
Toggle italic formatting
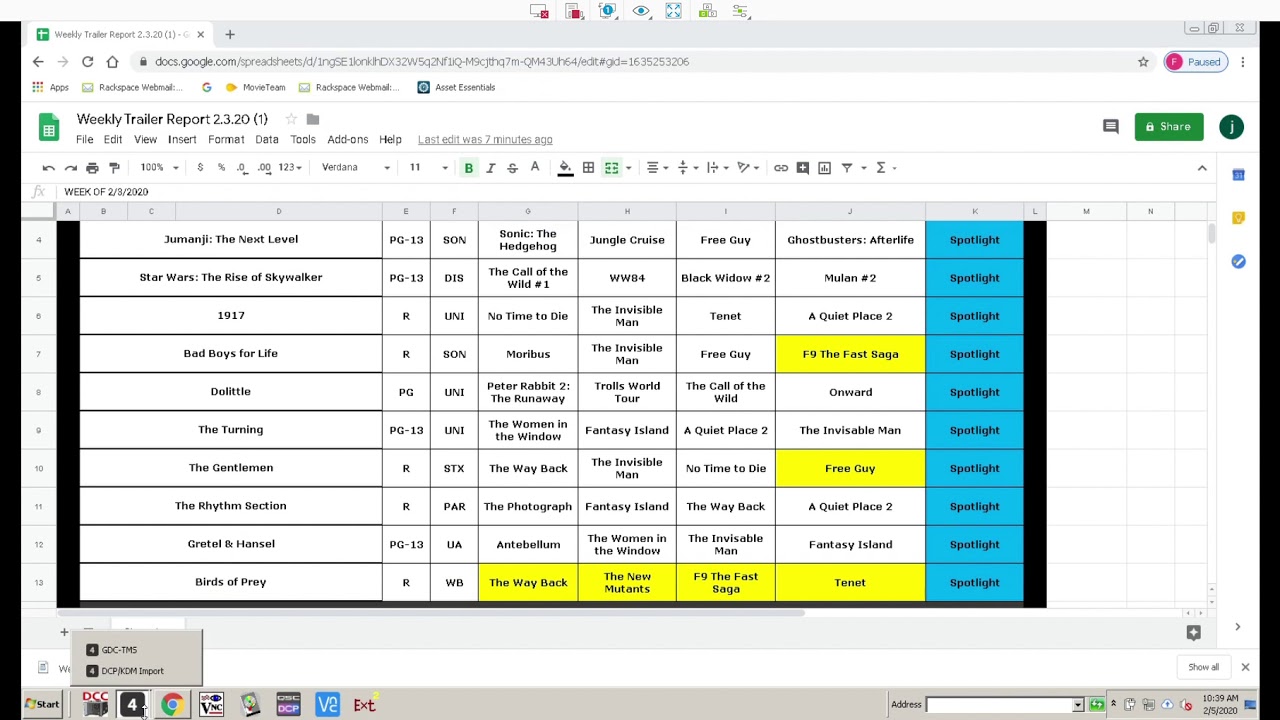click(490, 168)
